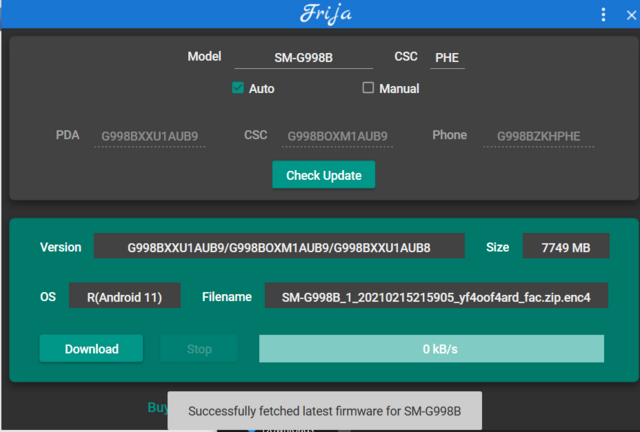Image resolution: width=640 pixels, height=432 pixels.
Task: Enable the Manual checkbox
Action: point(368,88)
